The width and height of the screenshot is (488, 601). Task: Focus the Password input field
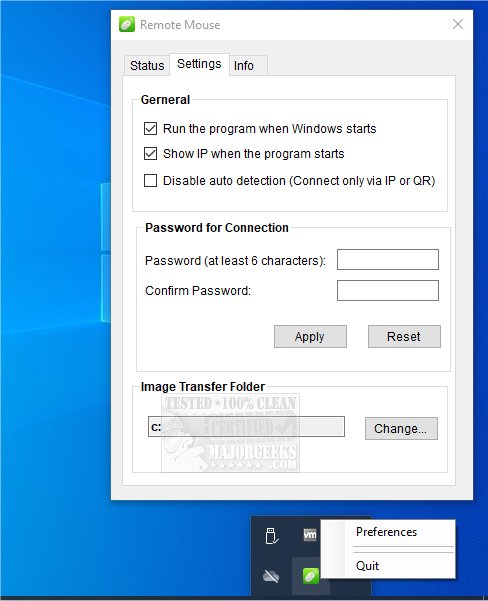coord(388,259)
